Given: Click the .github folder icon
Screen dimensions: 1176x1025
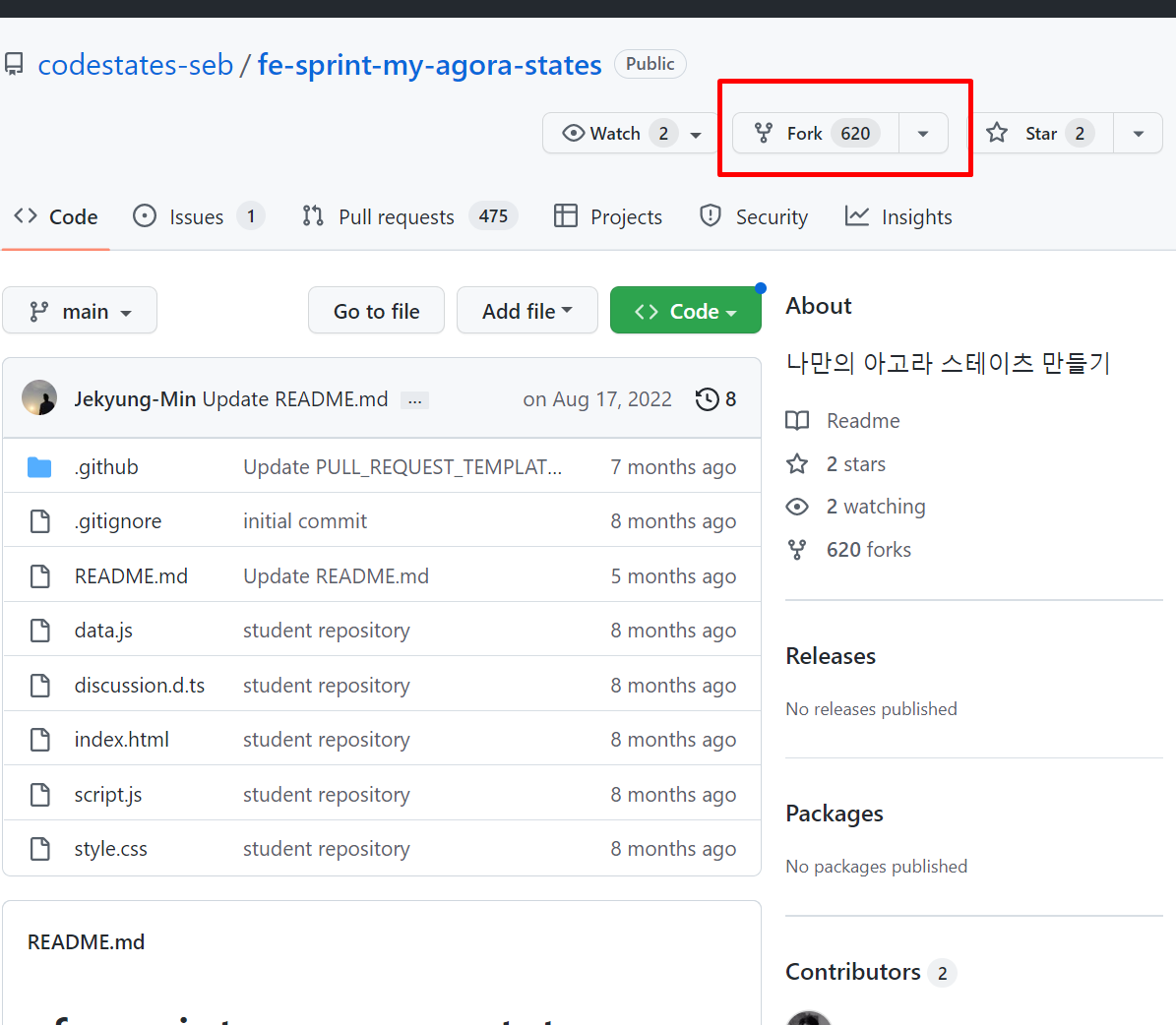Looking at the screenshot, I should pyautogui.click(x=39, y=467).
